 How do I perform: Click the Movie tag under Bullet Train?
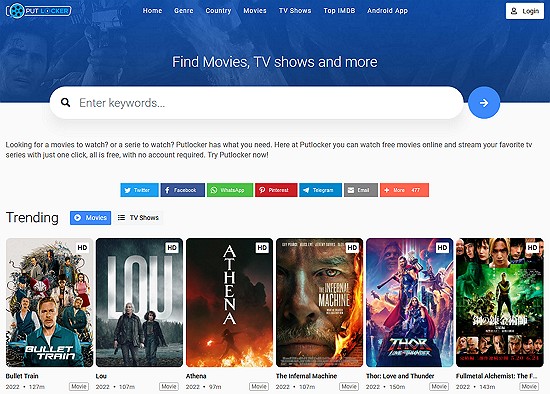[x=79, y=386]
